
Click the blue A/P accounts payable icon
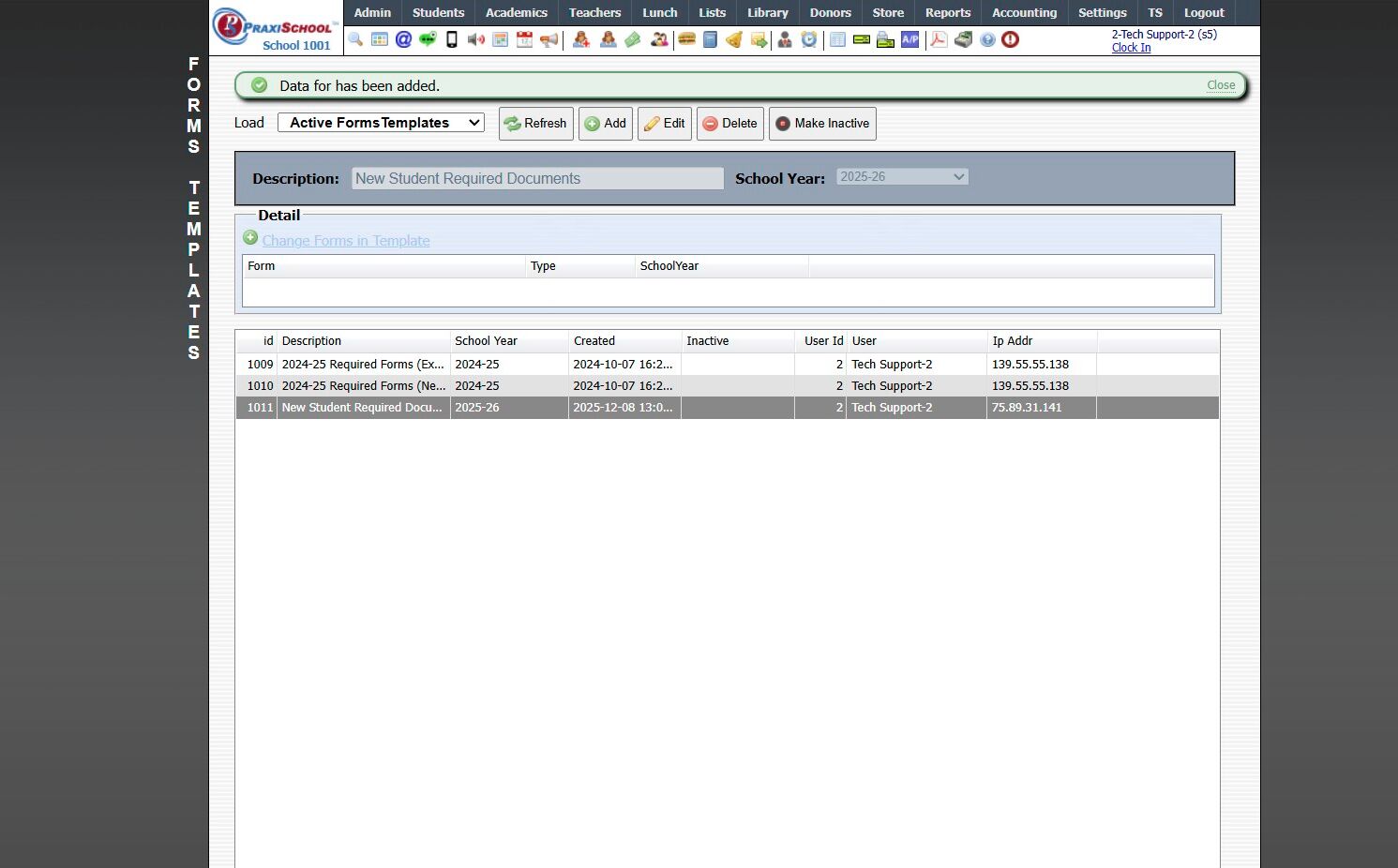[x=909, y=39]
